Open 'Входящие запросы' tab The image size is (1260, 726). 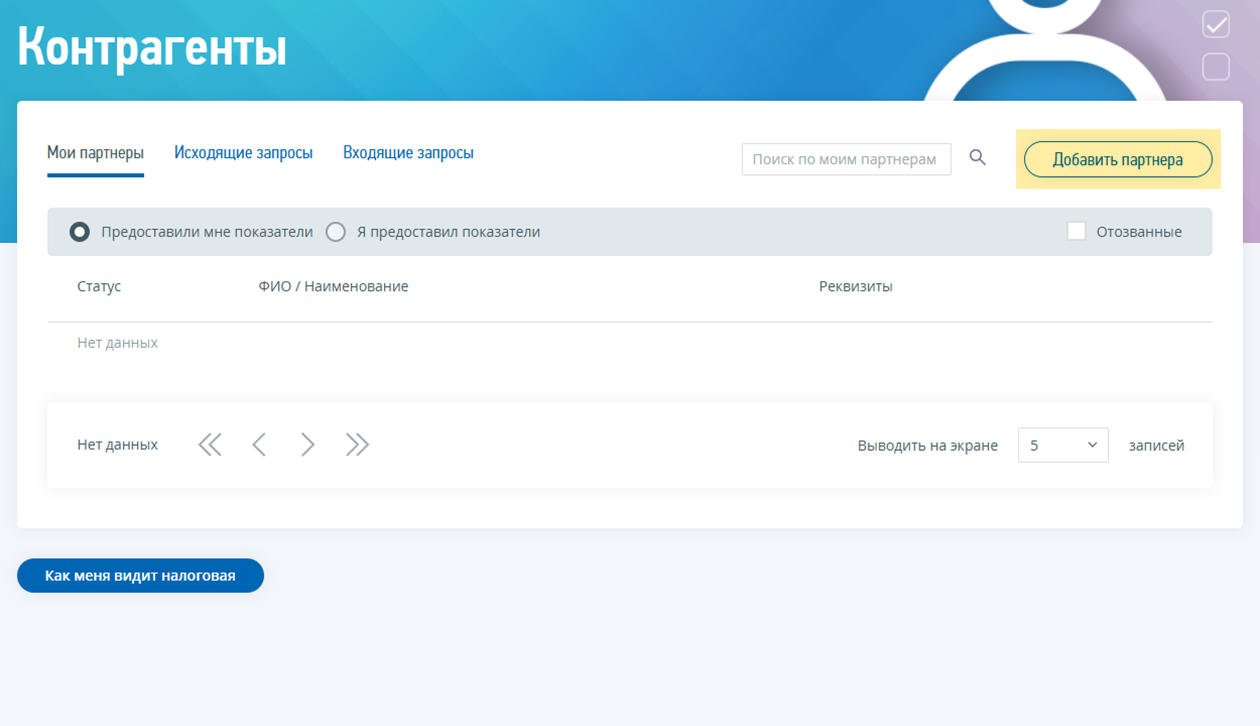[x=408, y=153]
